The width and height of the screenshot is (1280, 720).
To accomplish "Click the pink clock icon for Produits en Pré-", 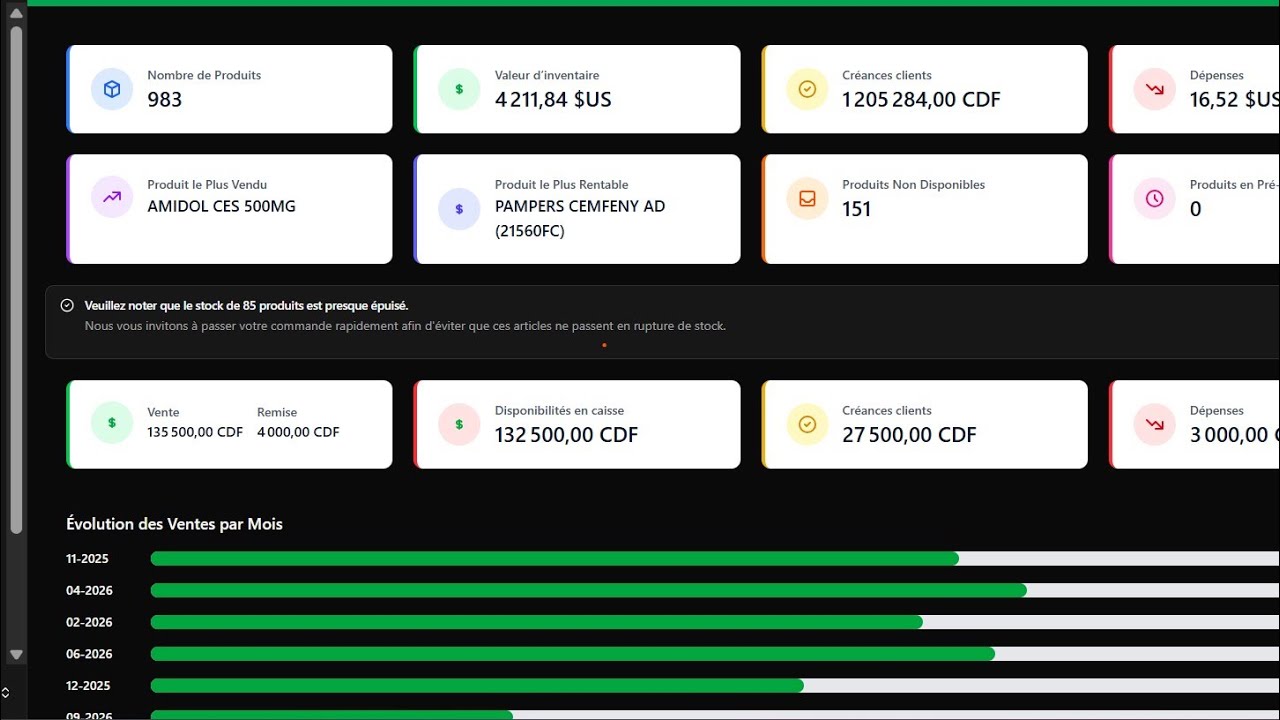I will pyautogui.click(x=1154, y=198).
